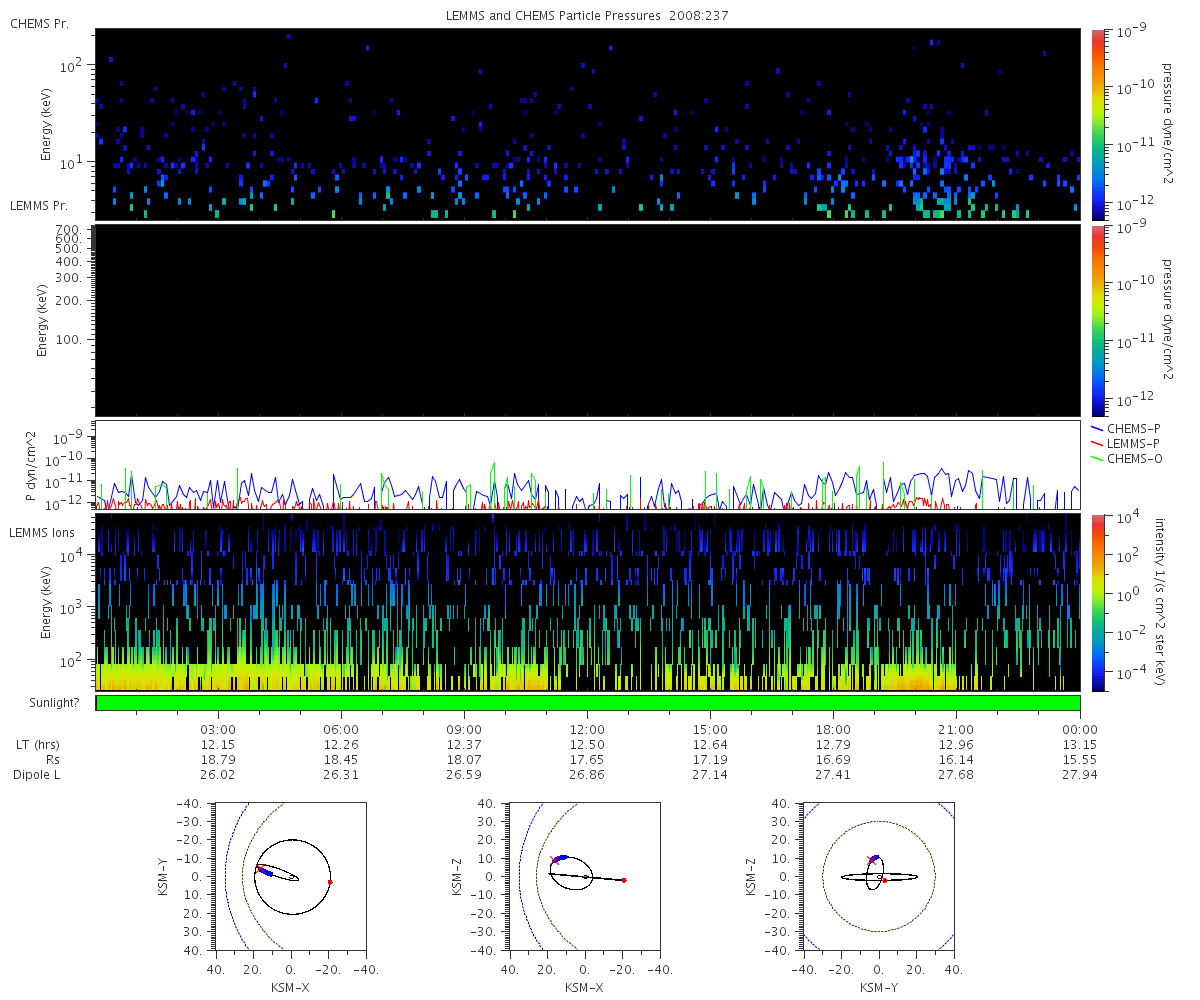Click the green Sunlight indicator bar
The width and height of the screenshot is (1200, 1000).
coord(588,703)
